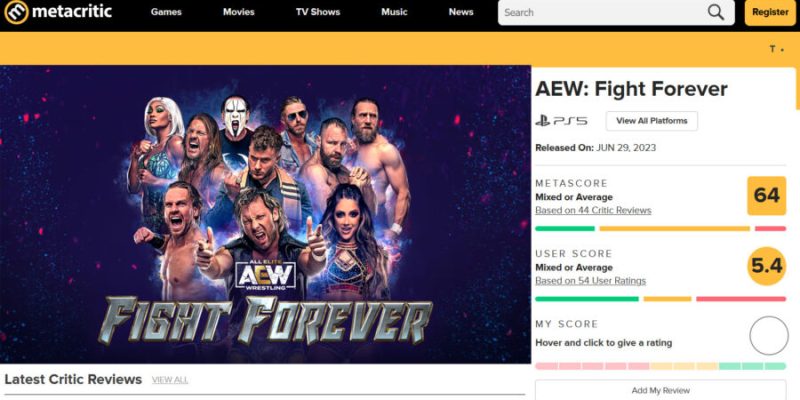The height and width of the screenshot is (400, 800).
Task: Click the Metacritic logo icon
Action: [x=16, y=12]
